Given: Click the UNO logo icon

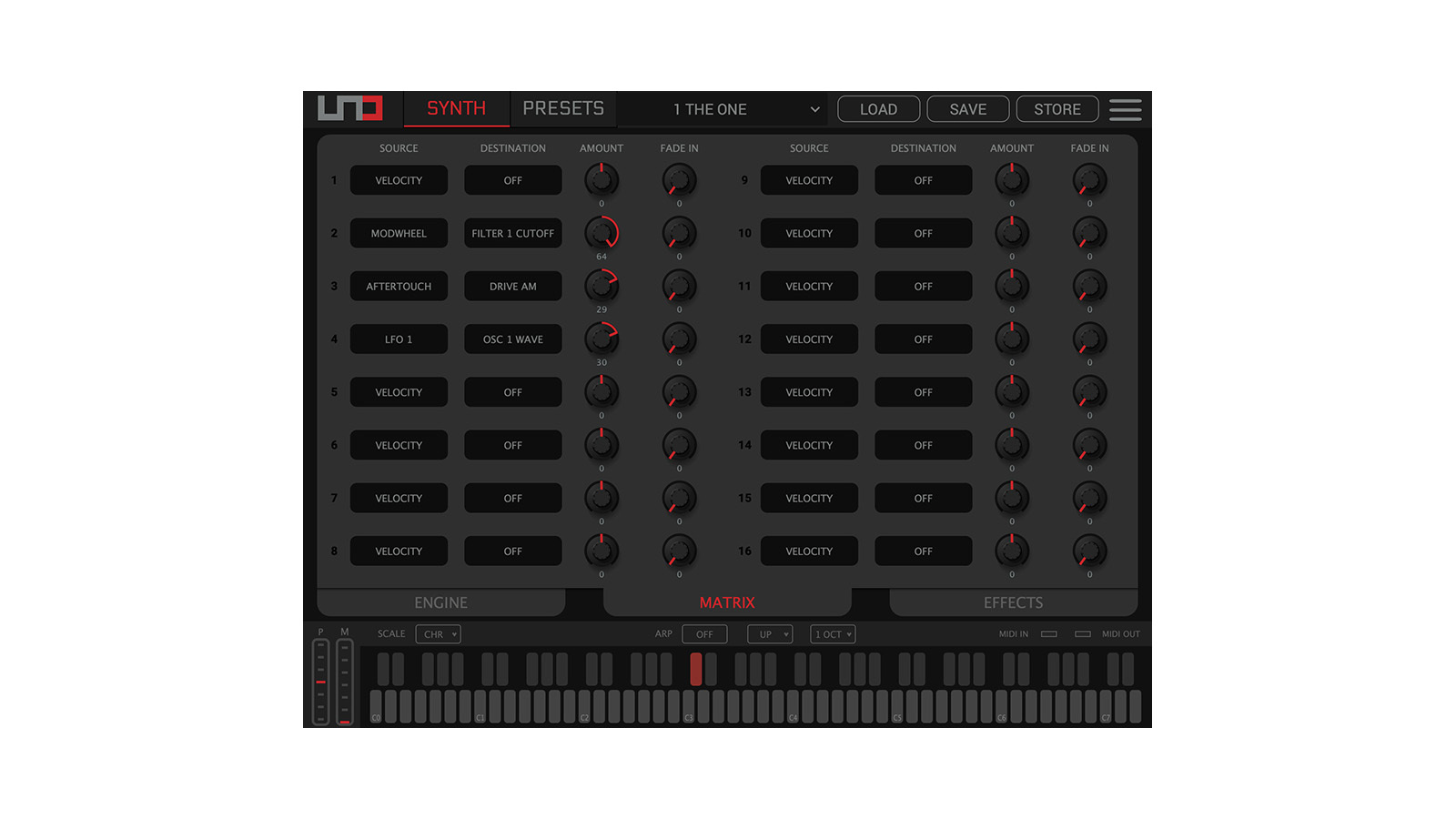Looking at the screenshot, I should [x=349, y=108].
